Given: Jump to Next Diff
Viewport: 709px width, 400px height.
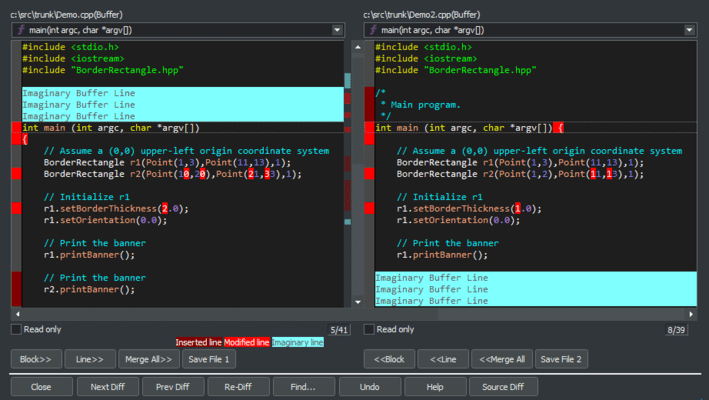Looking at the screenshot, I should 107,387.
